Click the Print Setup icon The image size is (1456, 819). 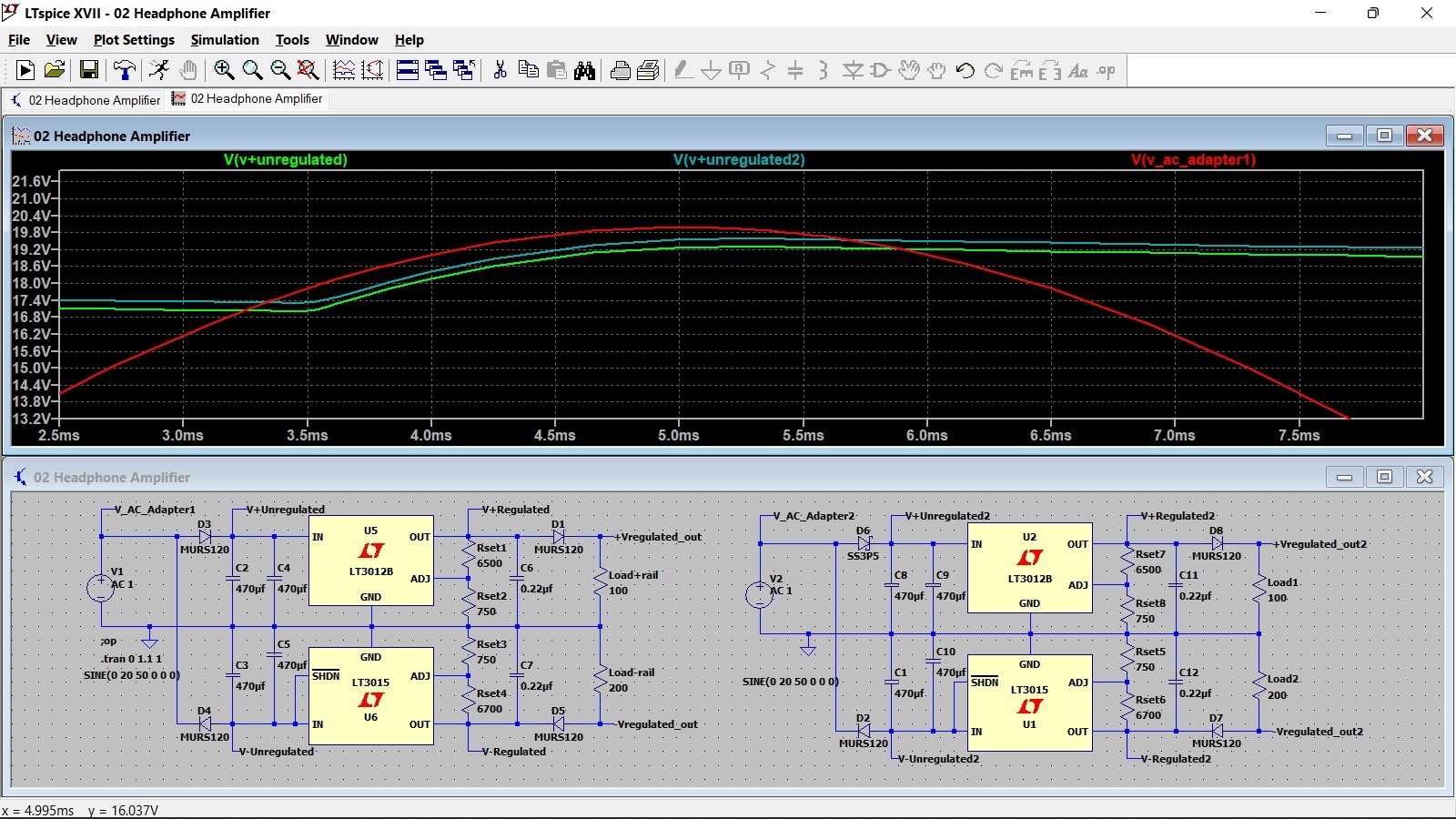621,70
